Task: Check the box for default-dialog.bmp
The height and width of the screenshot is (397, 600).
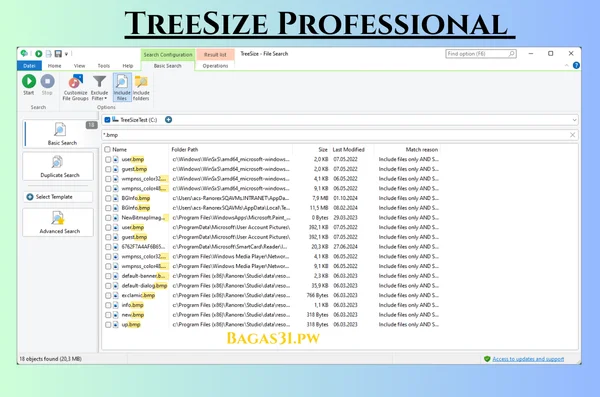Action: [x=108, y=286]
